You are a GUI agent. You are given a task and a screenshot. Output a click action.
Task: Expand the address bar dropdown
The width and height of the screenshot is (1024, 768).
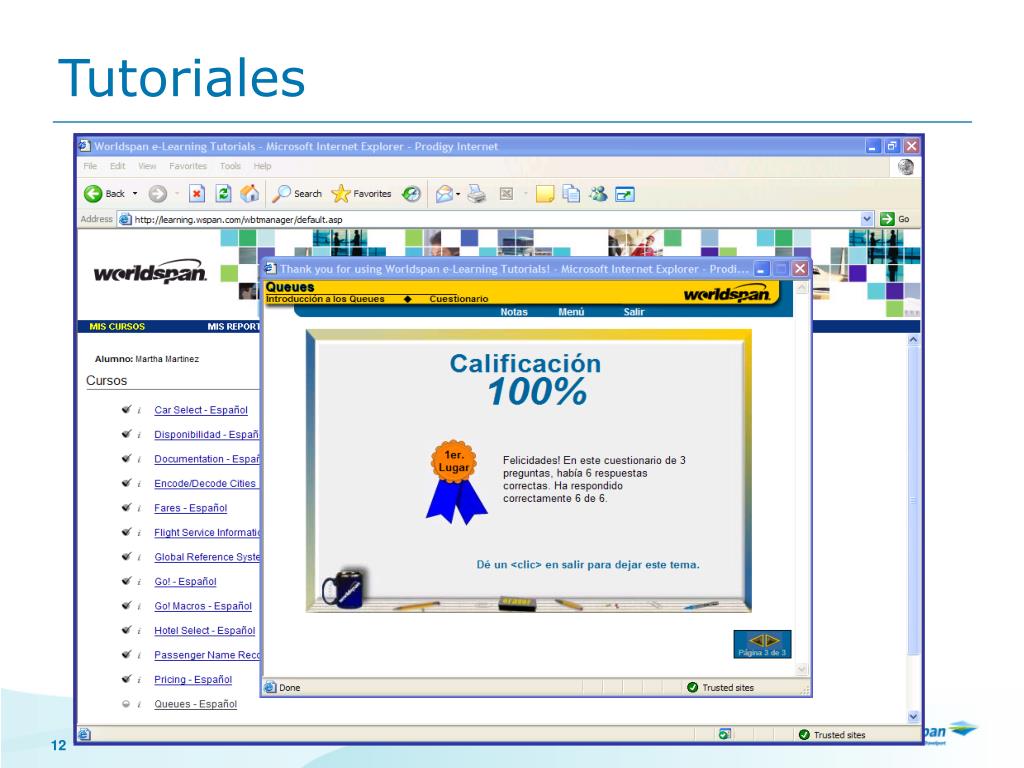pos(867,219)
